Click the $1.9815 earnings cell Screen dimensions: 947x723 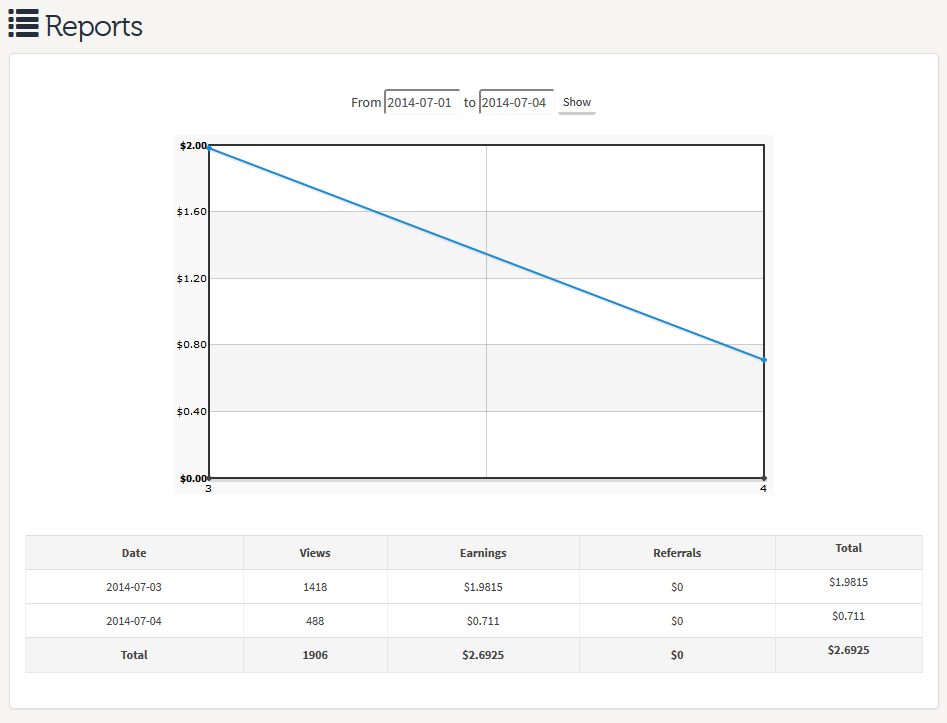(483, 587)
